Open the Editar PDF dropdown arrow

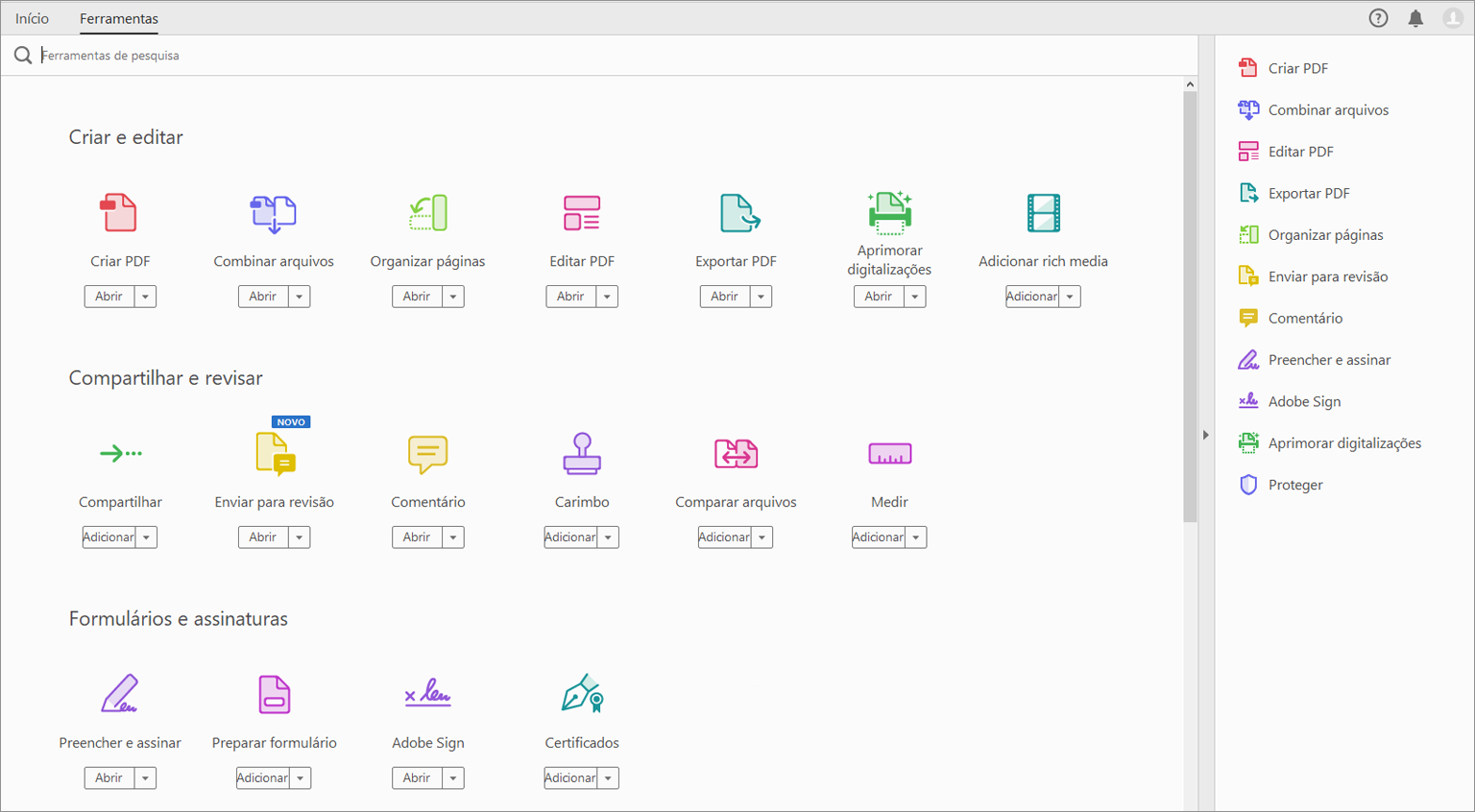point(607,297)
